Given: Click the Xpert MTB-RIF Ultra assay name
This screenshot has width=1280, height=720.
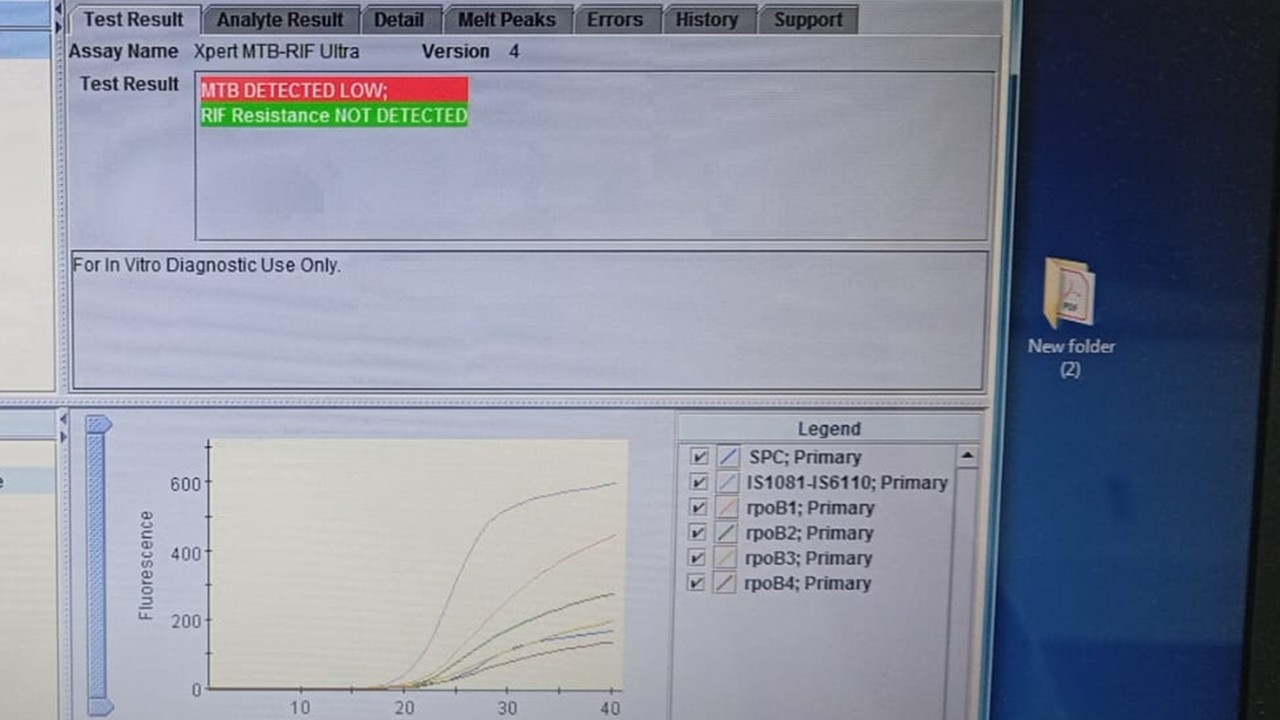Looking at the screenshot, I should coord(277,51).
